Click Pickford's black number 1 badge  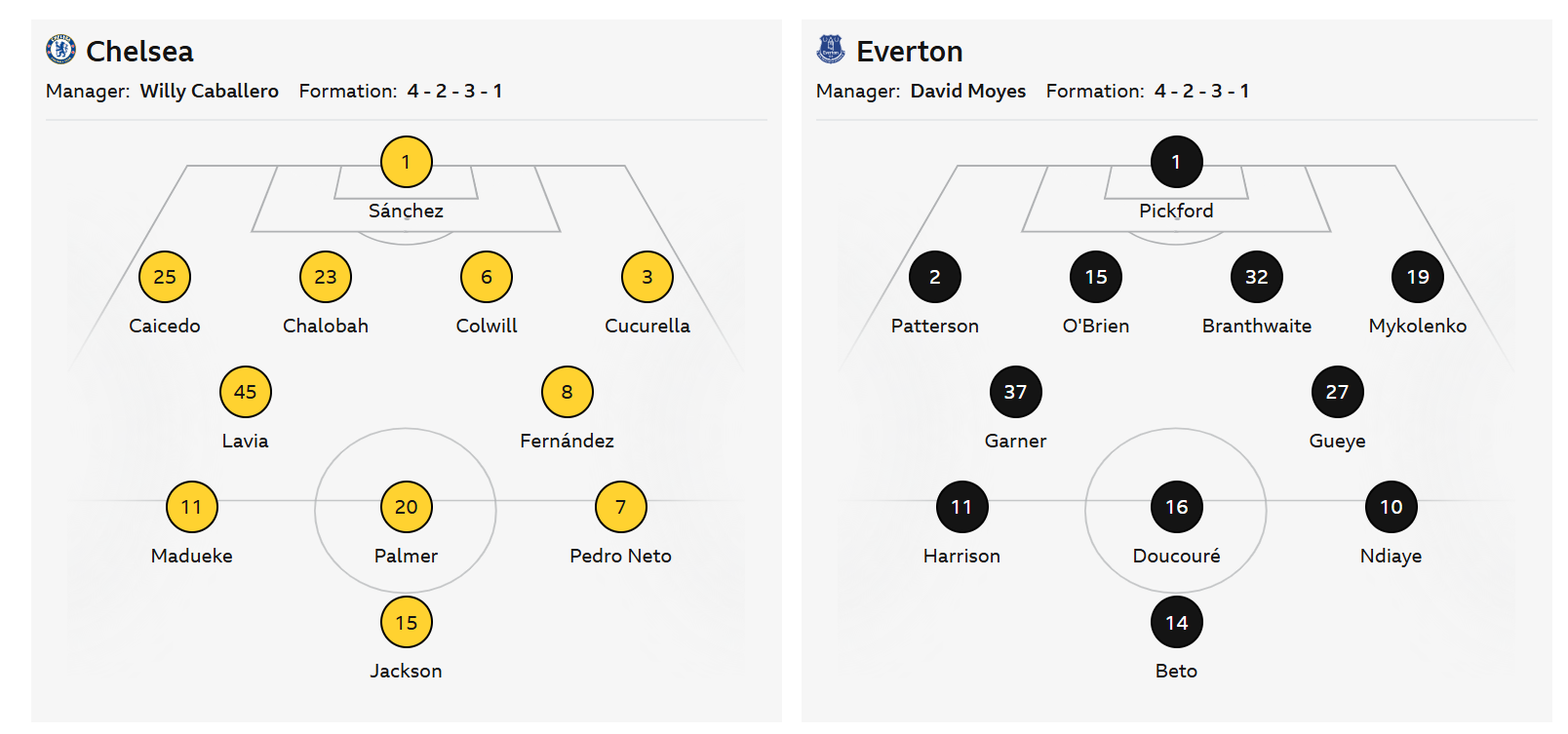coord(1176,162)
